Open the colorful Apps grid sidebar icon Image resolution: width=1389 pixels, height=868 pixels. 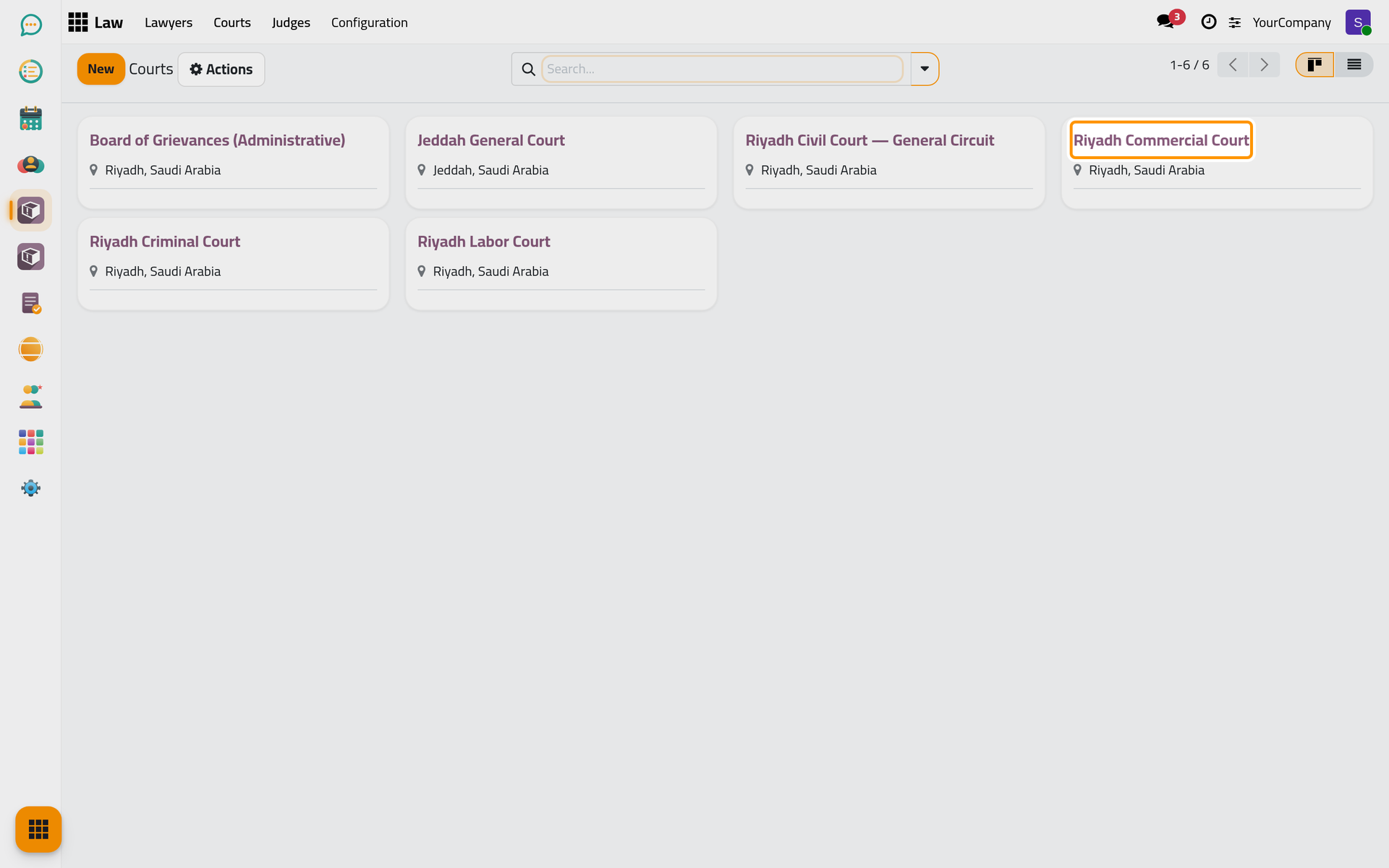(x=30, y=442)
